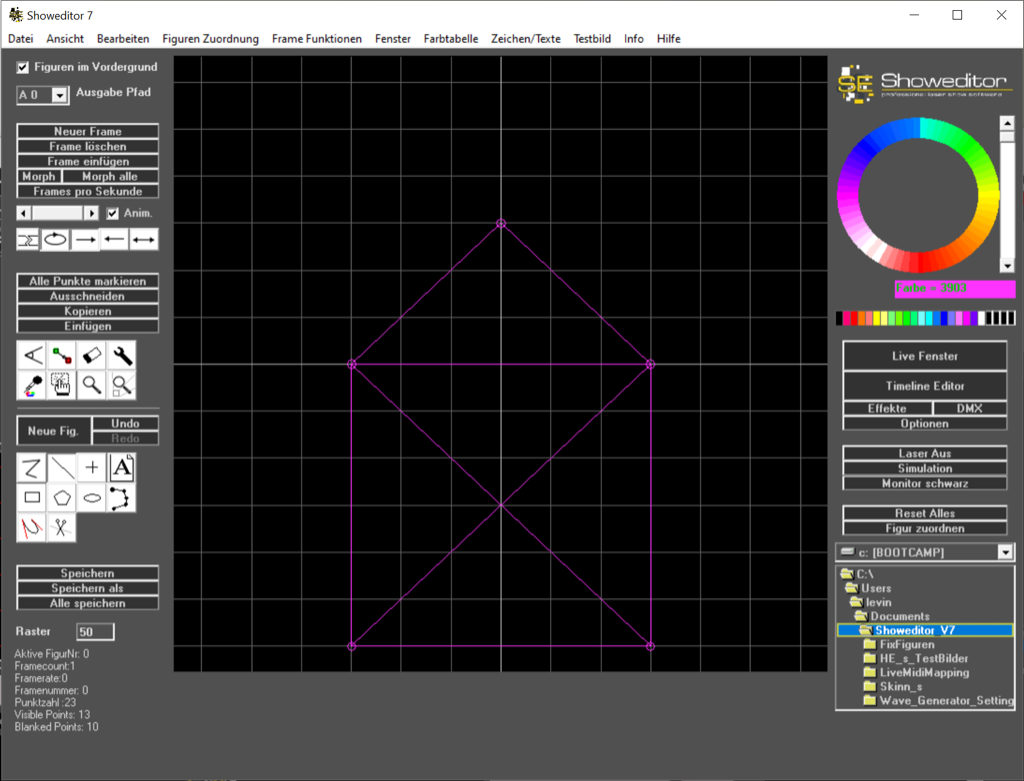Select the wrench settings tool

click(122, 355)
